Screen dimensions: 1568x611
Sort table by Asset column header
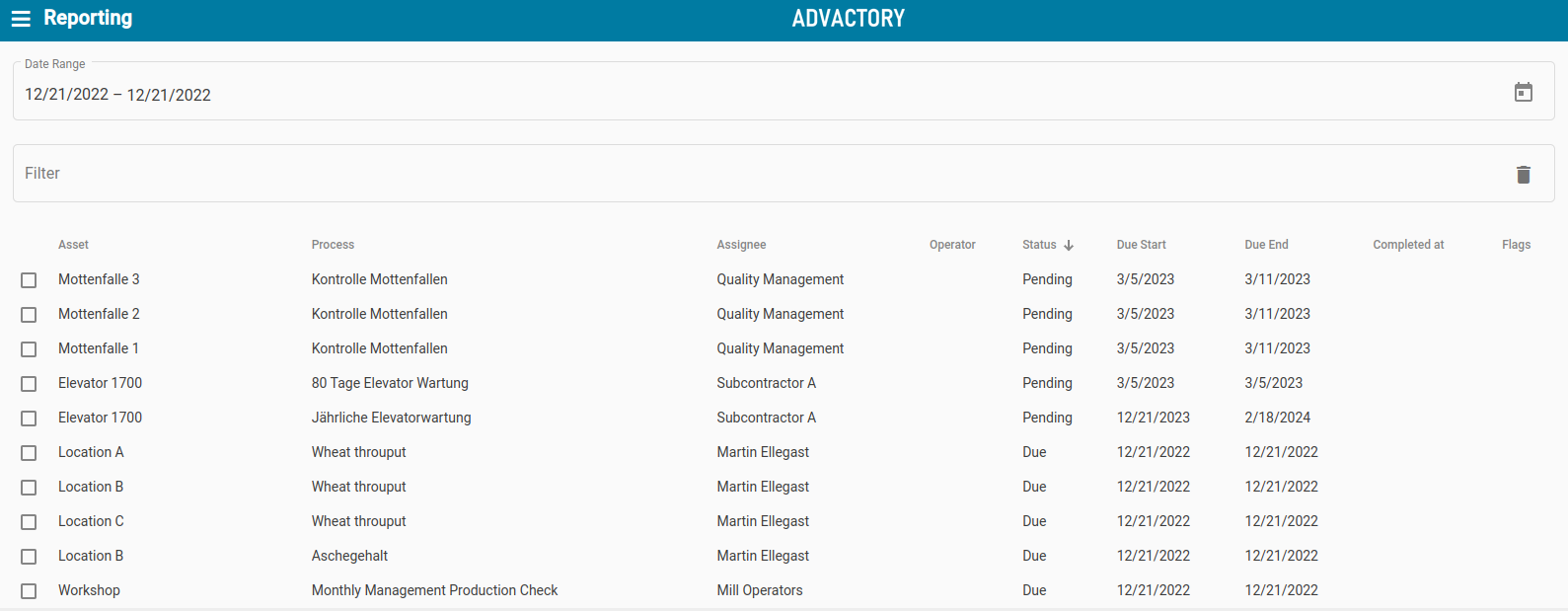[73, 245]
